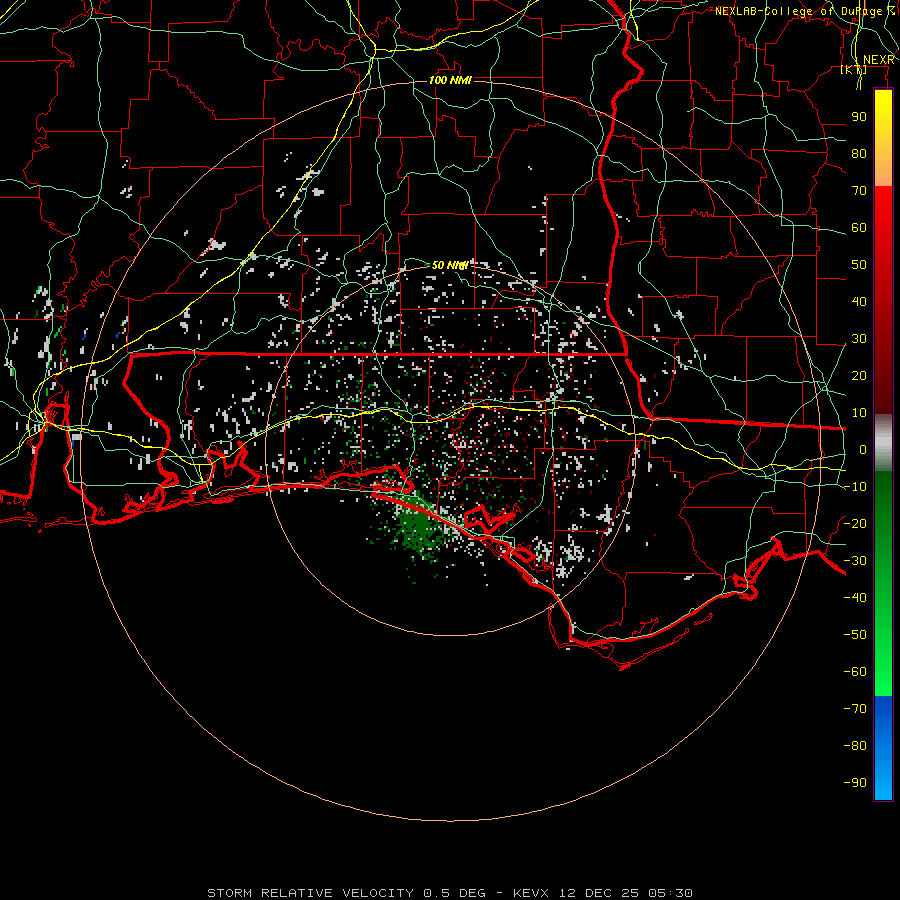Screen dimensions: 900x900
Task: Click the -80 value on velocity scale
Action: tap(855, 746)
